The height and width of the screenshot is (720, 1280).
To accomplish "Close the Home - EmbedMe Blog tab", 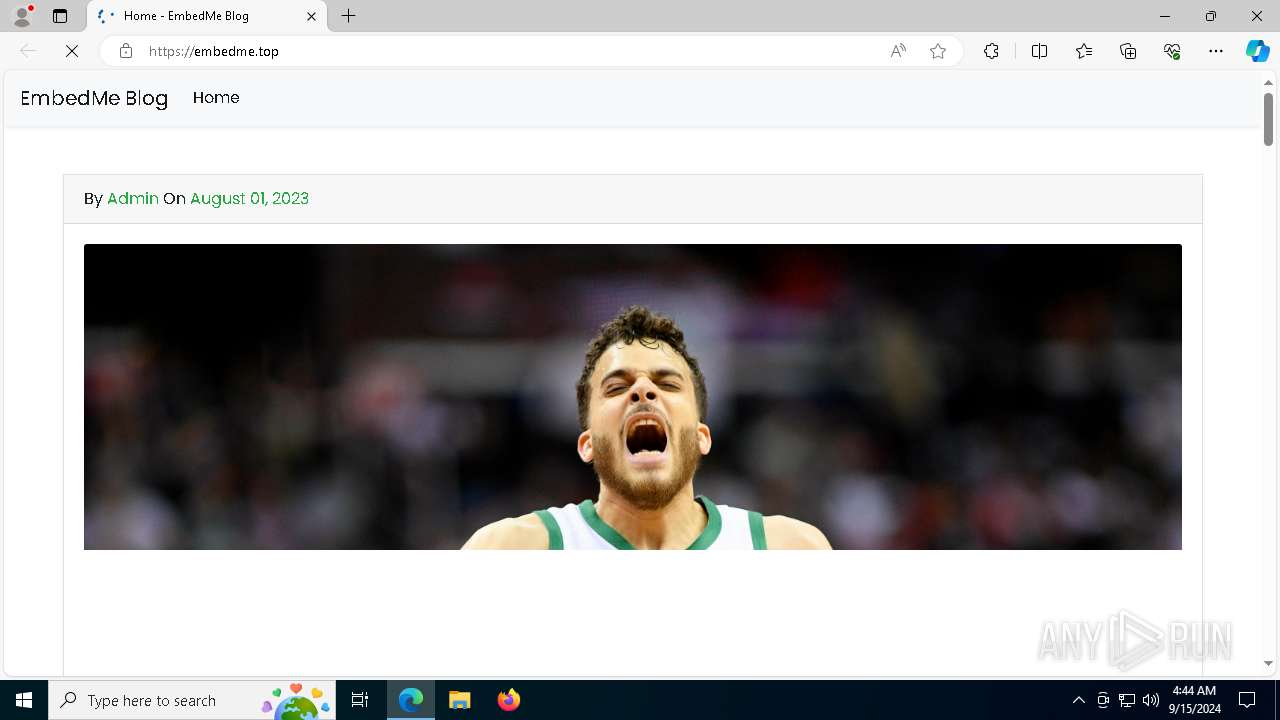I will point(311,16).
